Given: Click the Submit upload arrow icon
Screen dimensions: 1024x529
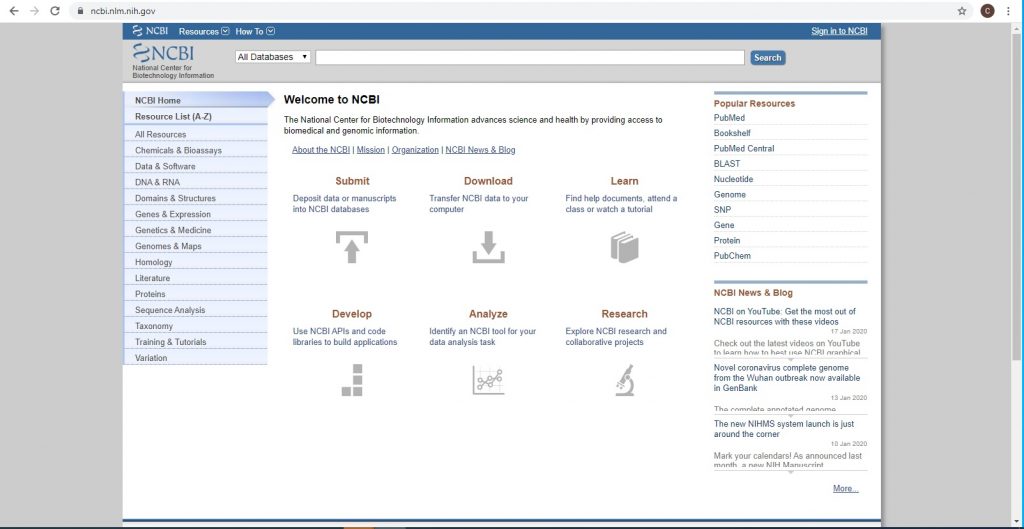Looking at the screenshot, I should click(352, 246).
